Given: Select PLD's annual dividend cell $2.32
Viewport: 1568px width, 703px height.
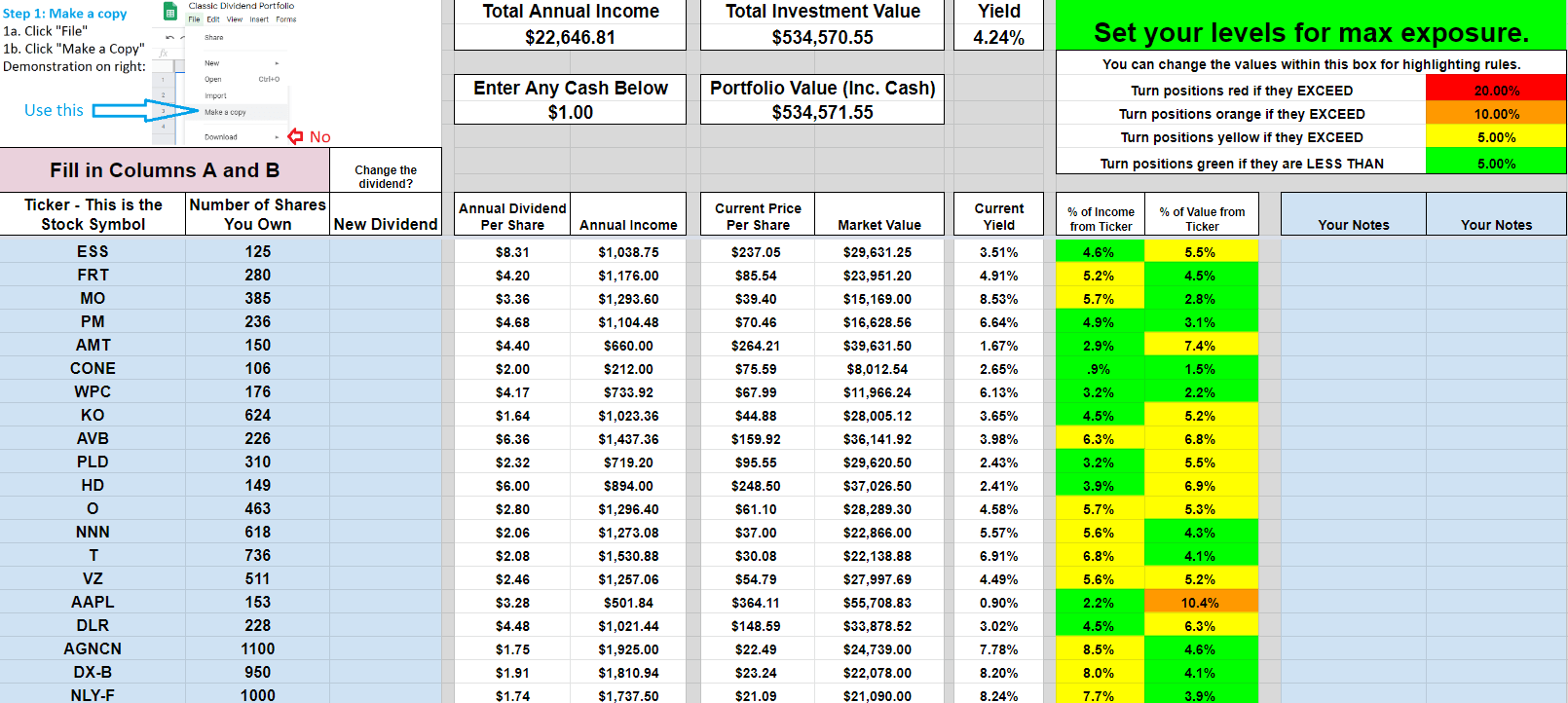Looking at the screenshot, I should tap(512, 462).
